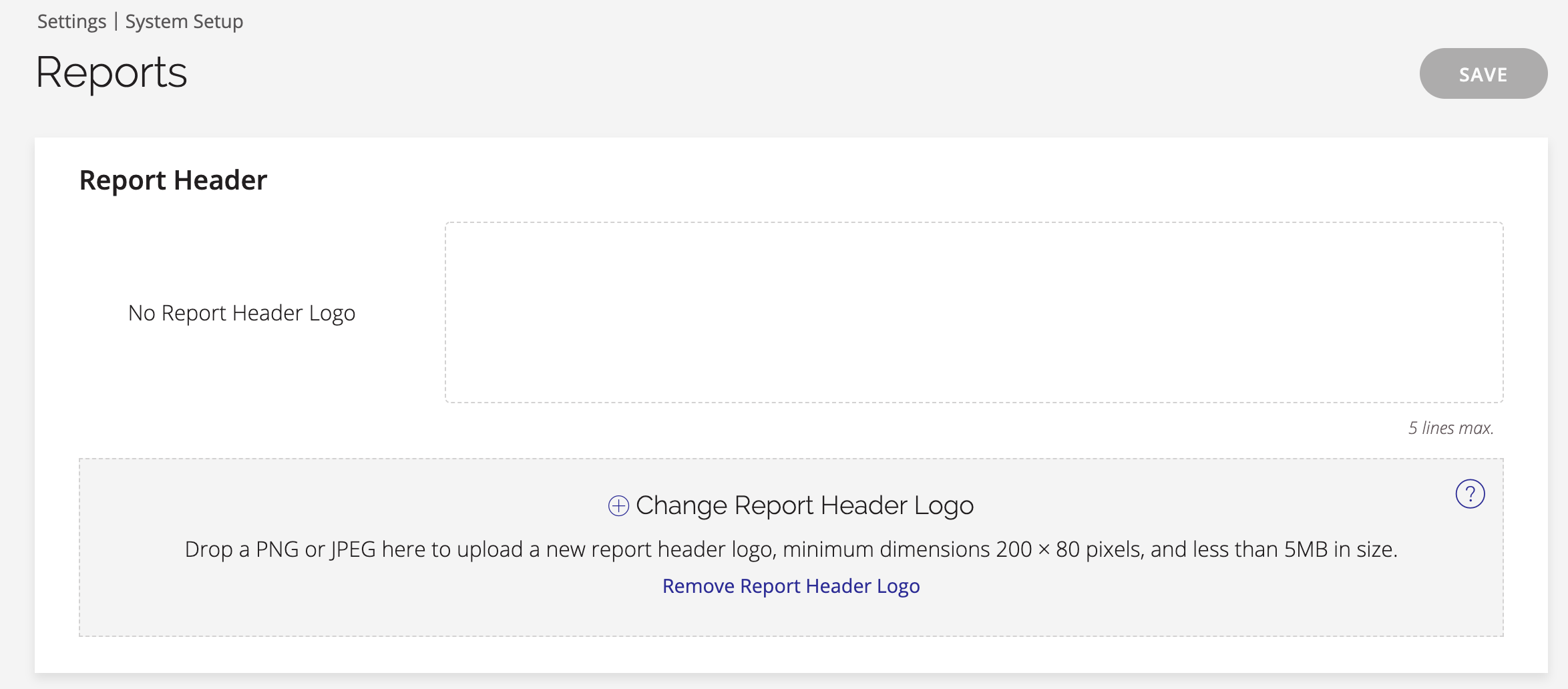Click the SAVE button

click(x=1483, y=73)
